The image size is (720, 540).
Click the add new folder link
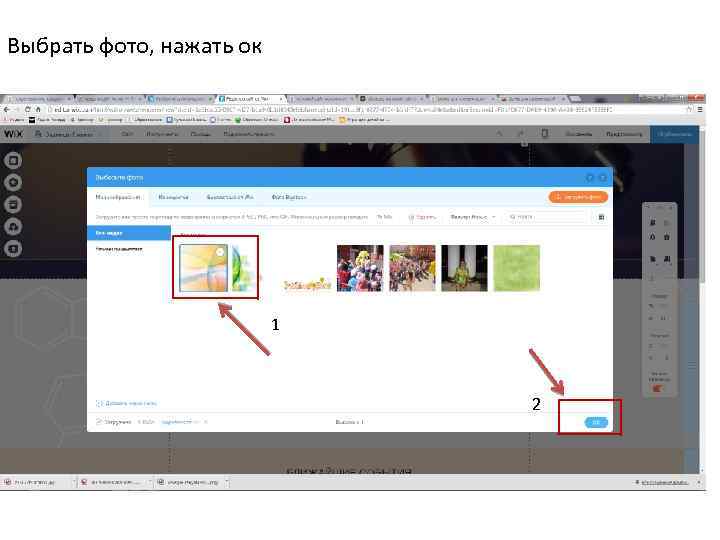point(126,403)
